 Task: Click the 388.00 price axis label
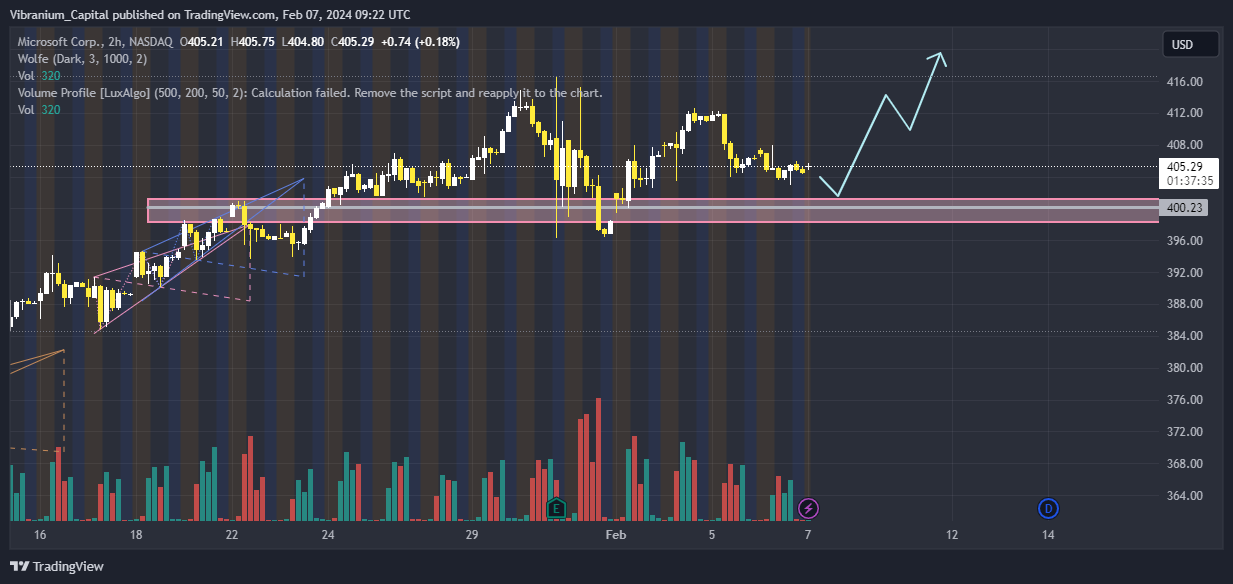[1184, 304]
